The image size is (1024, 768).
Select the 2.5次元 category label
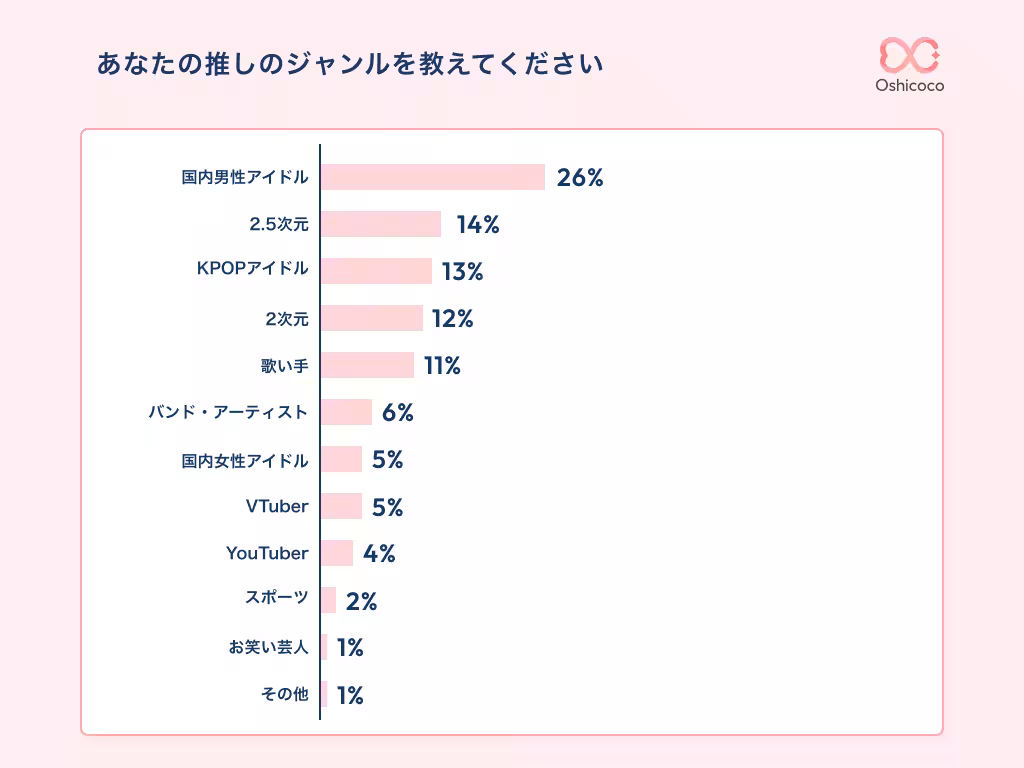279,225
